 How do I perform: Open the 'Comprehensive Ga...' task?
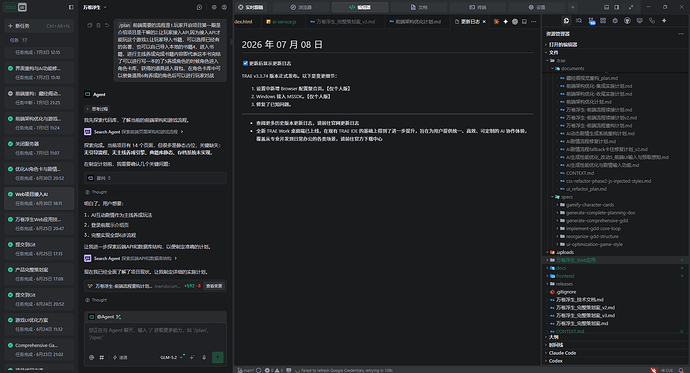pos(39,349)
